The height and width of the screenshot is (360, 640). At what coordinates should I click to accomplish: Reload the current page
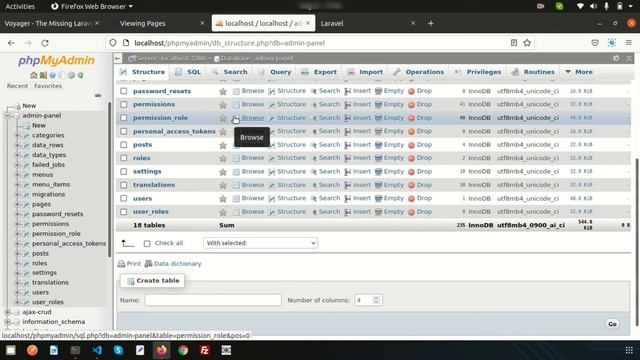point(45,43)
